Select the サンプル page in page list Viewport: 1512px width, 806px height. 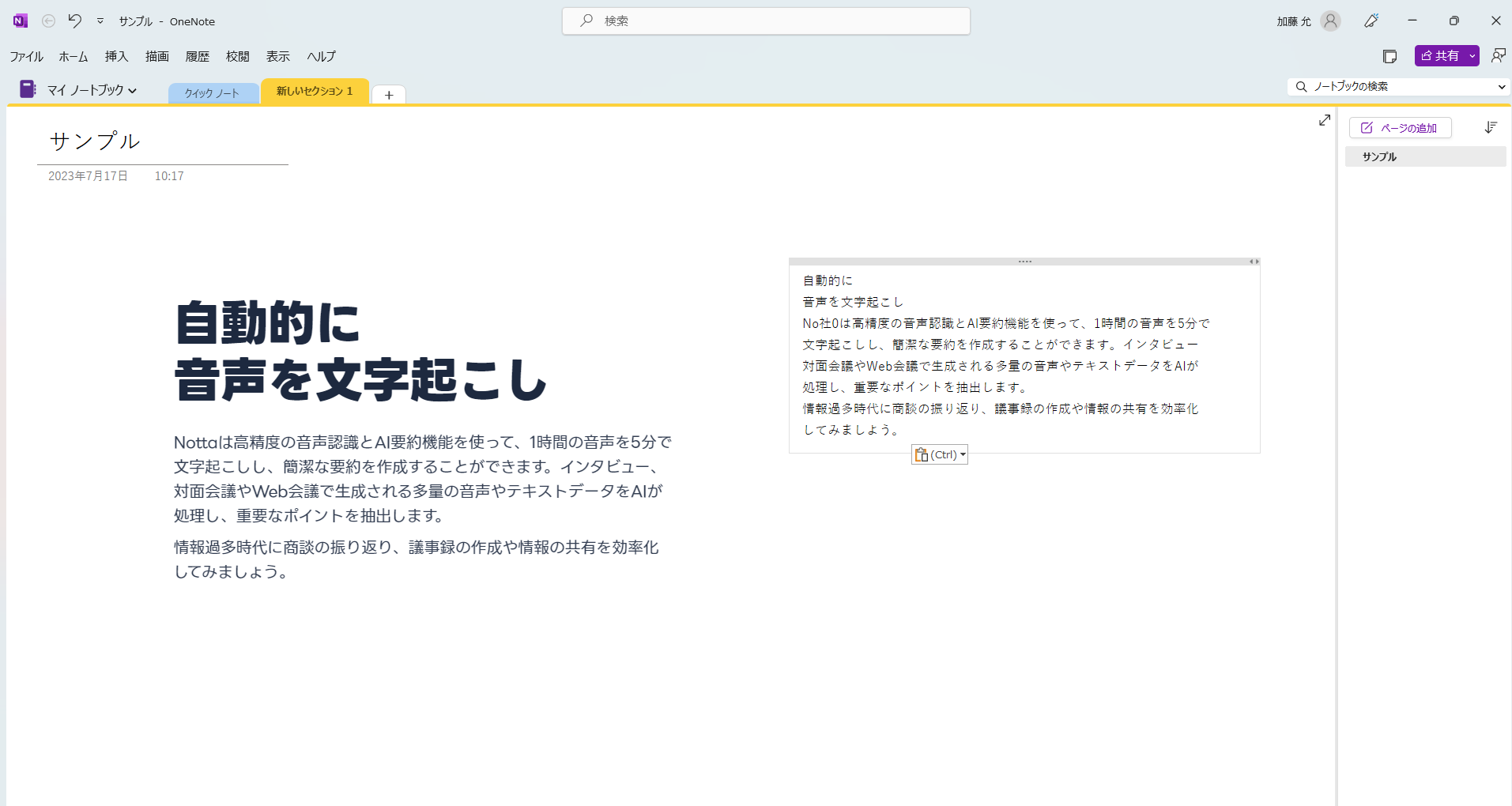(x=1425, y=156)
